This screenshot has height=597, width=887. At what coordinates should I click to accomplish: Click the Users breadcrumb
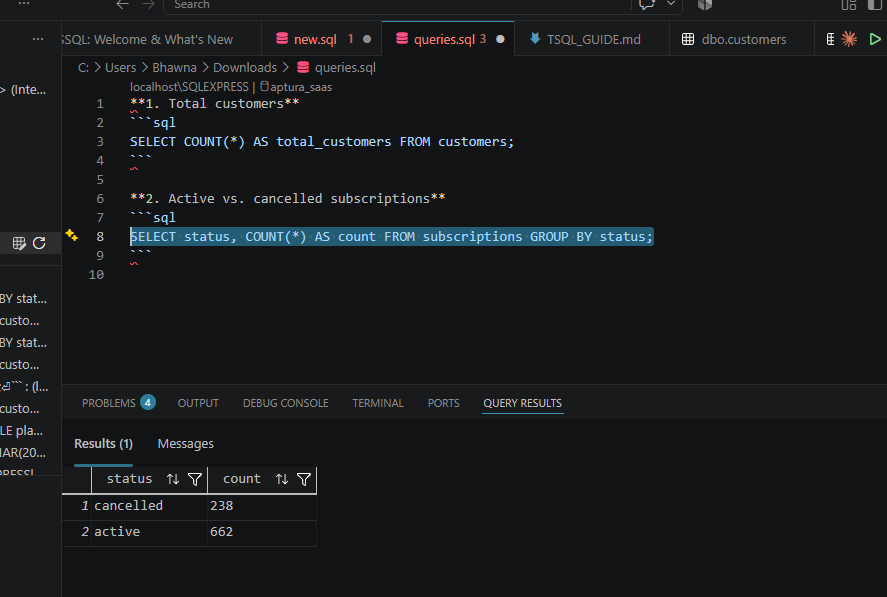click(x=120, y=67)
